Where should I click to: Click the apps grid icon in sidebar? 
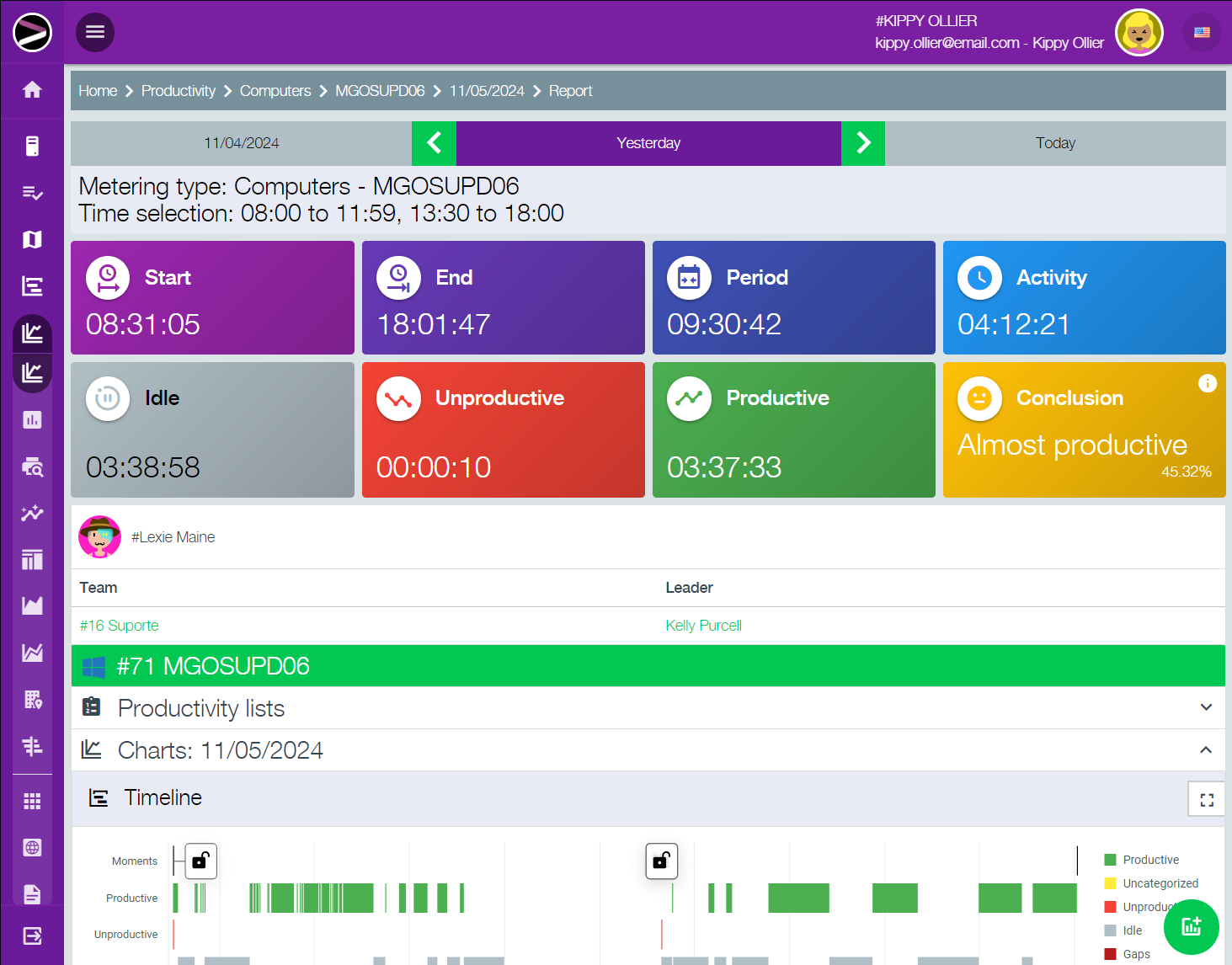(32, 801)
